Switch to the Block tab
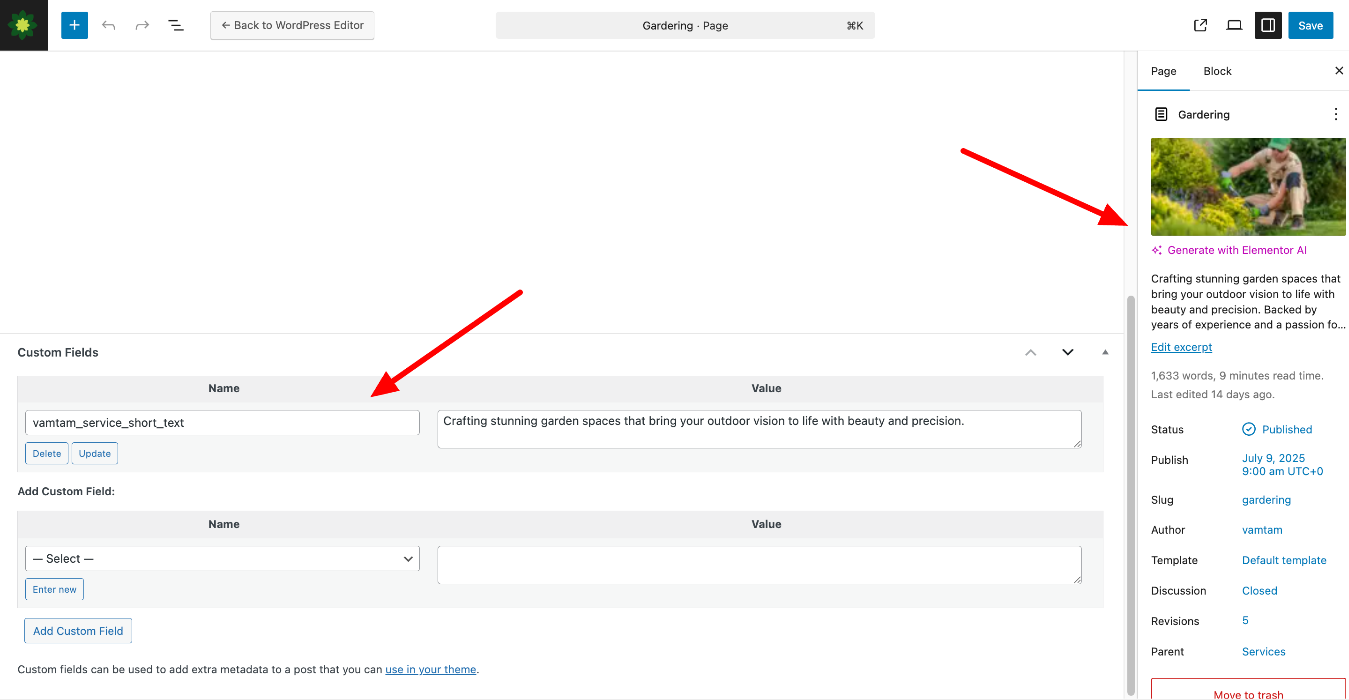 coord(1217,71)
